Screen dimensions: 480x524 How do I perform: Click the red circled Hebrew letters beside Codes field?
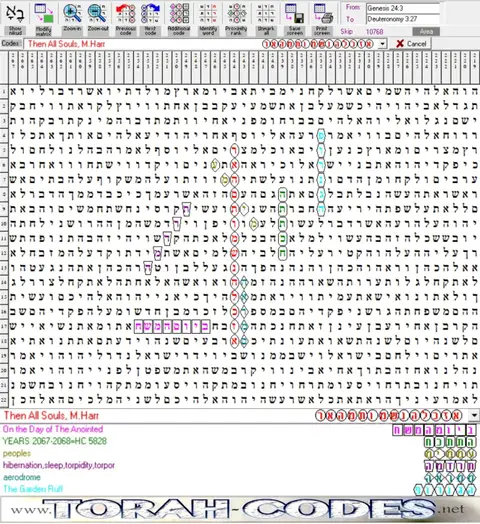point(318,44)
